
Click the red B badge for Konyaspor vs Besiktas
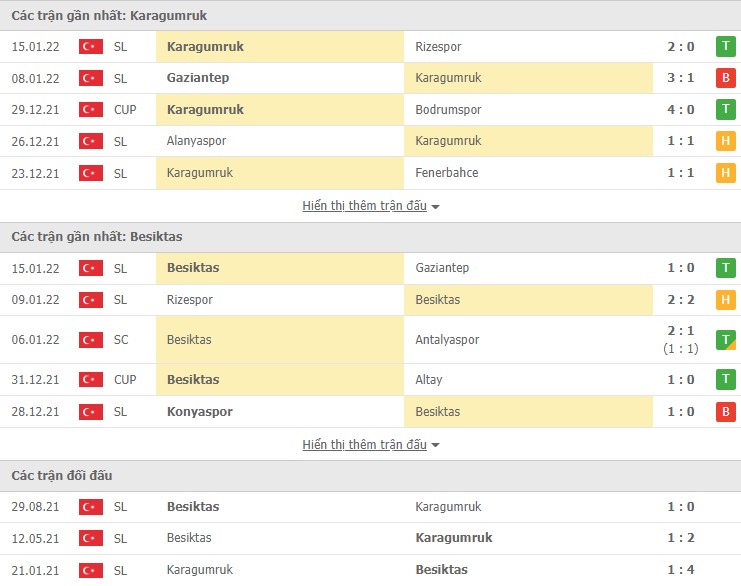725,411
